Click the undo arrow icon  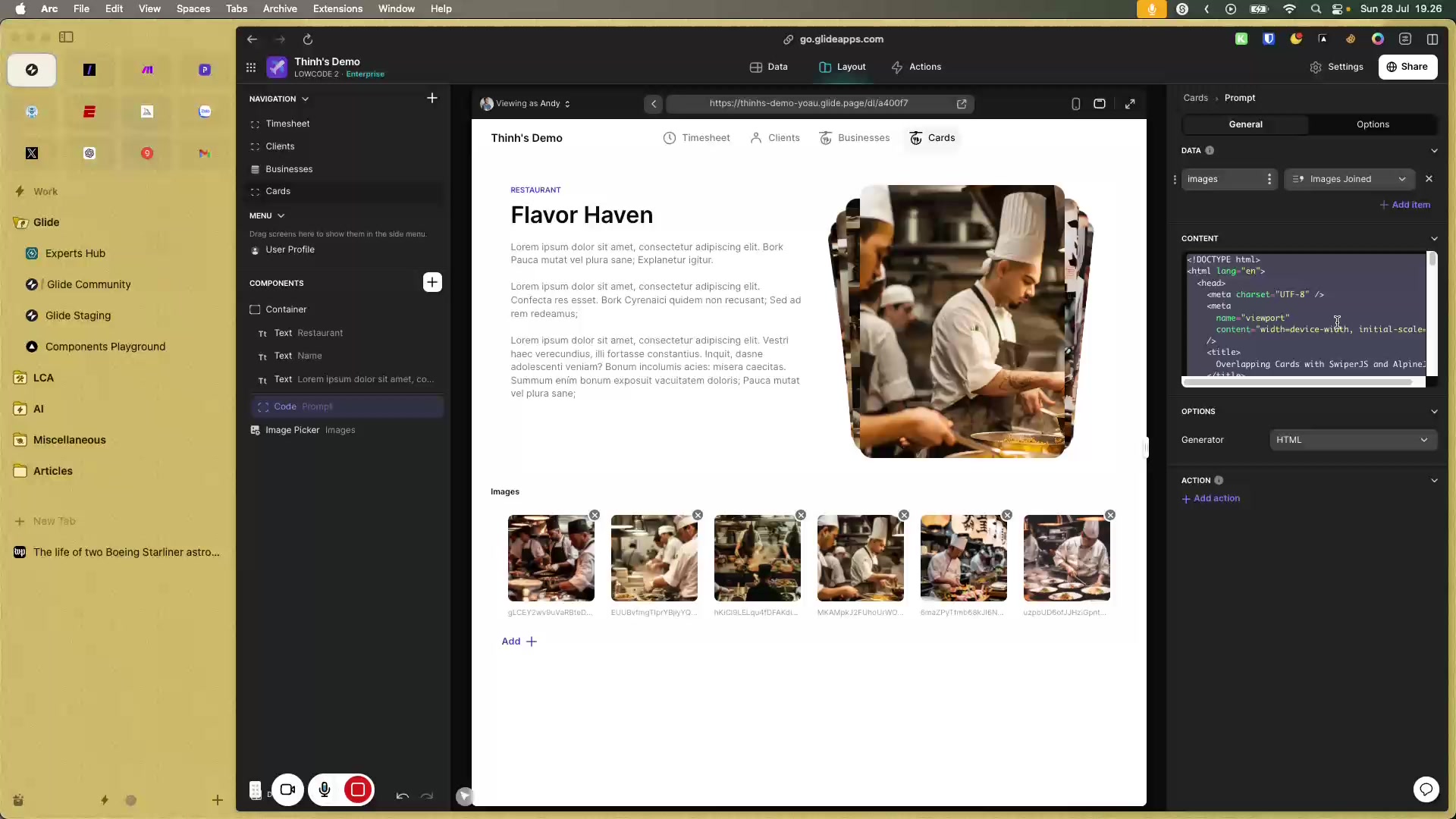403,795
